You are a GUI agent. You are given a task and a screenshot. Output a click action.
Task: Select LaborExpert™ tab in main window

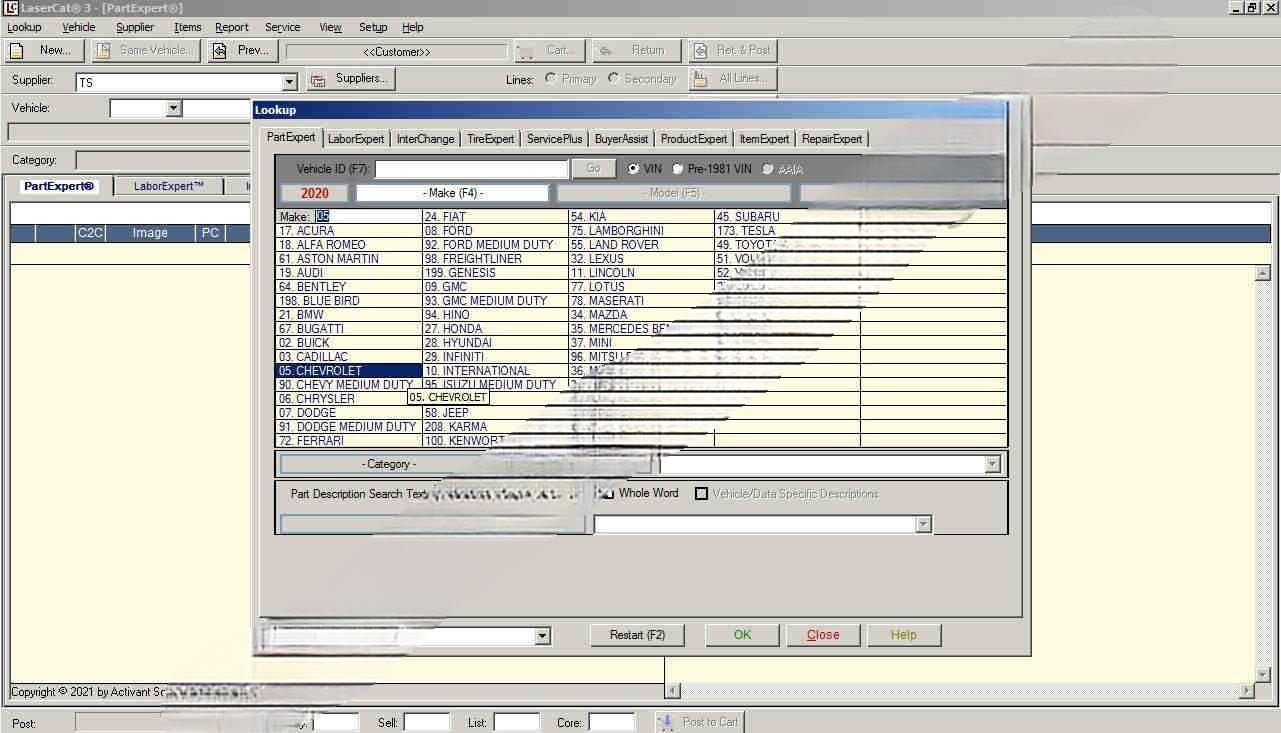(169, 186)
